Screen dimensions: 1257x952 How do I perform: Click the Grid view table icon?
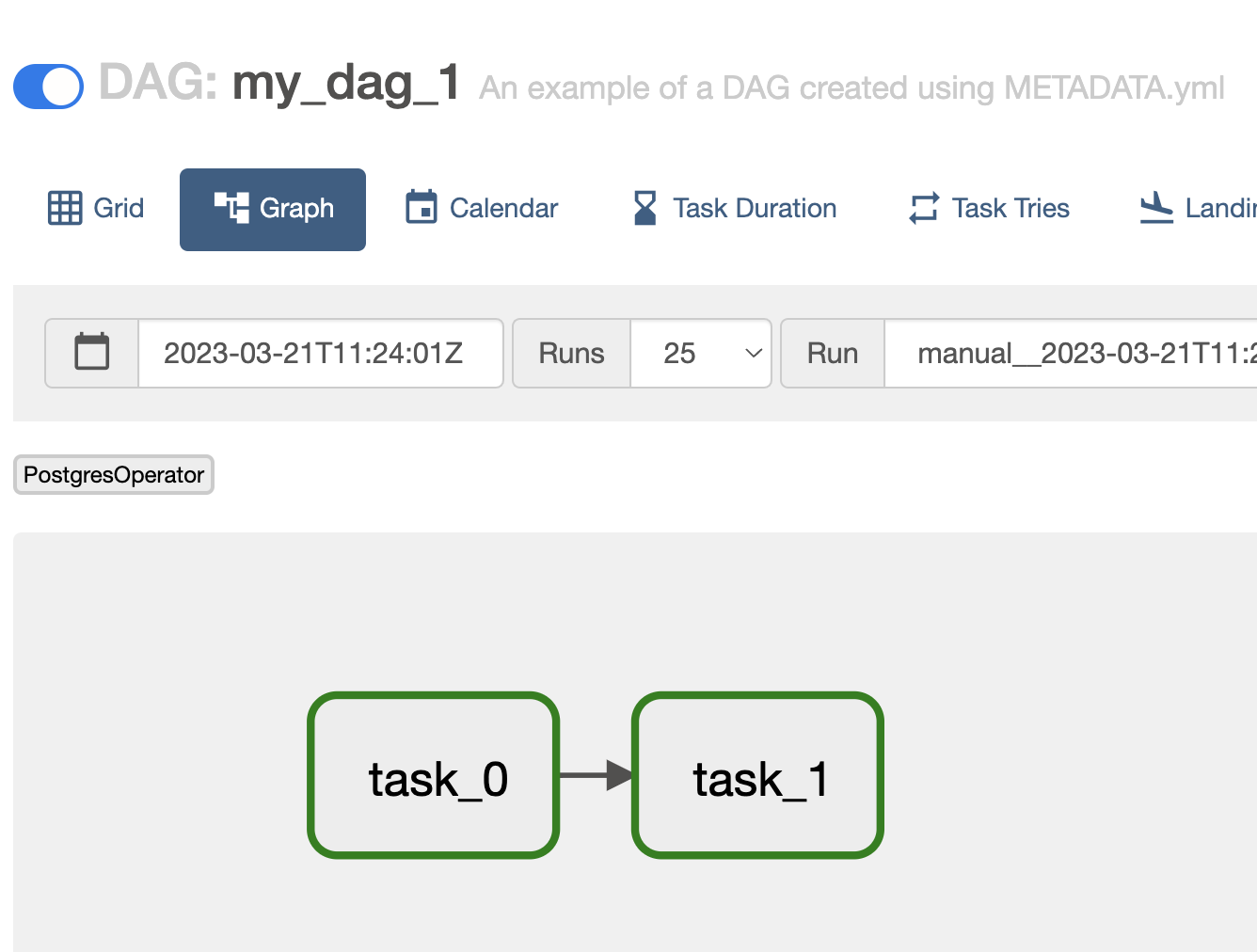65,208
